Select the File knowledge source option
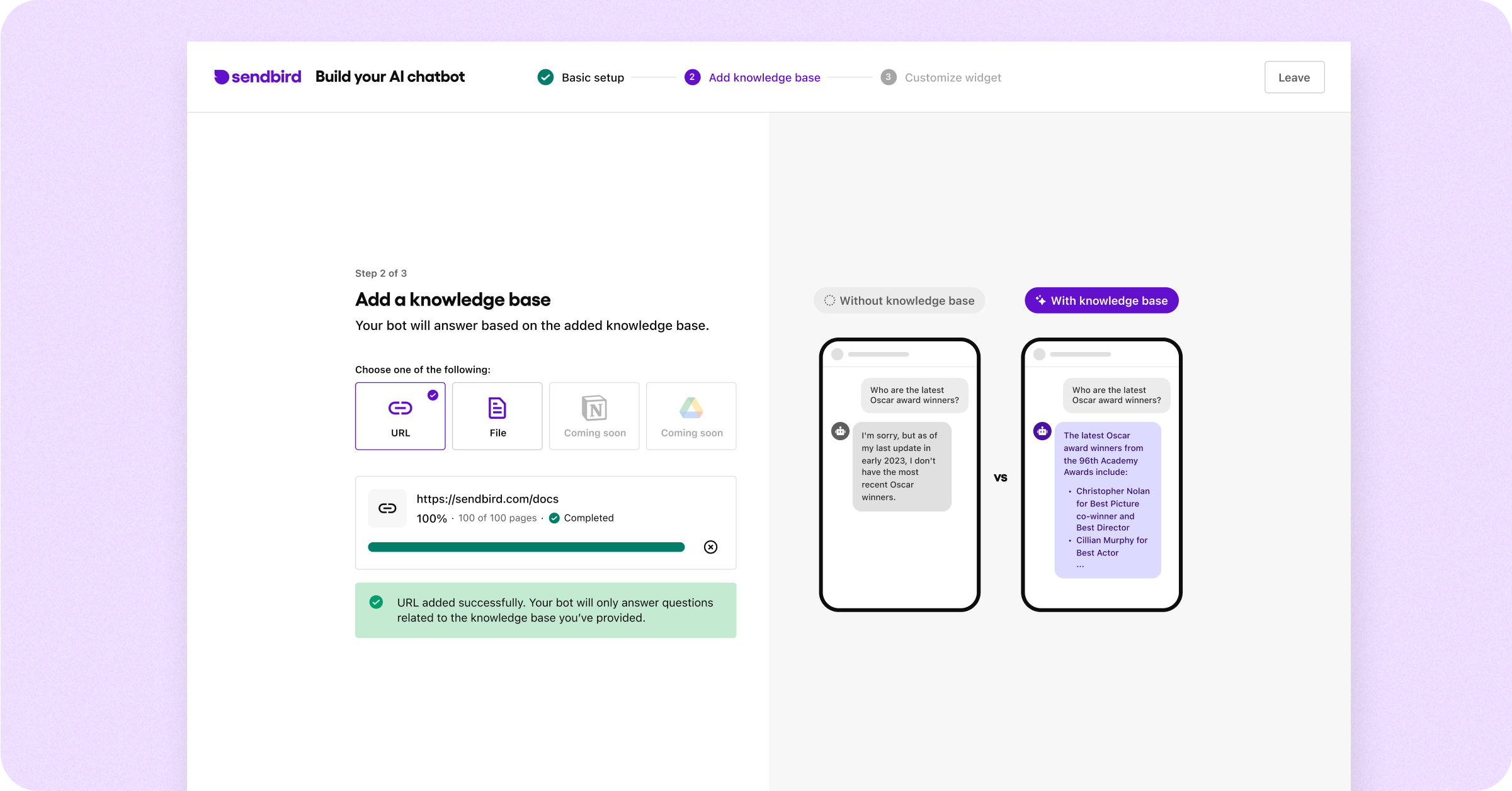Screen dimensions: 1512x791 497,416
